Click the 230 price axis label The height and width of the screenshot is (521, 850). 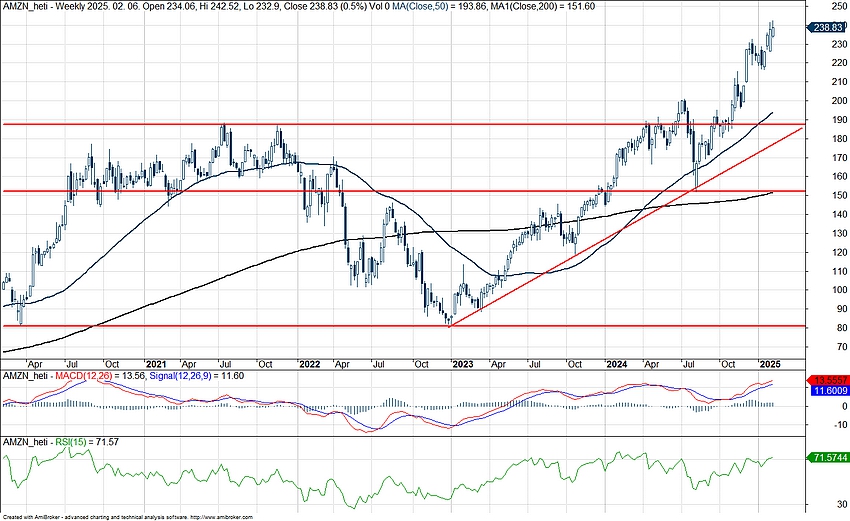click(x=840, y=44)
